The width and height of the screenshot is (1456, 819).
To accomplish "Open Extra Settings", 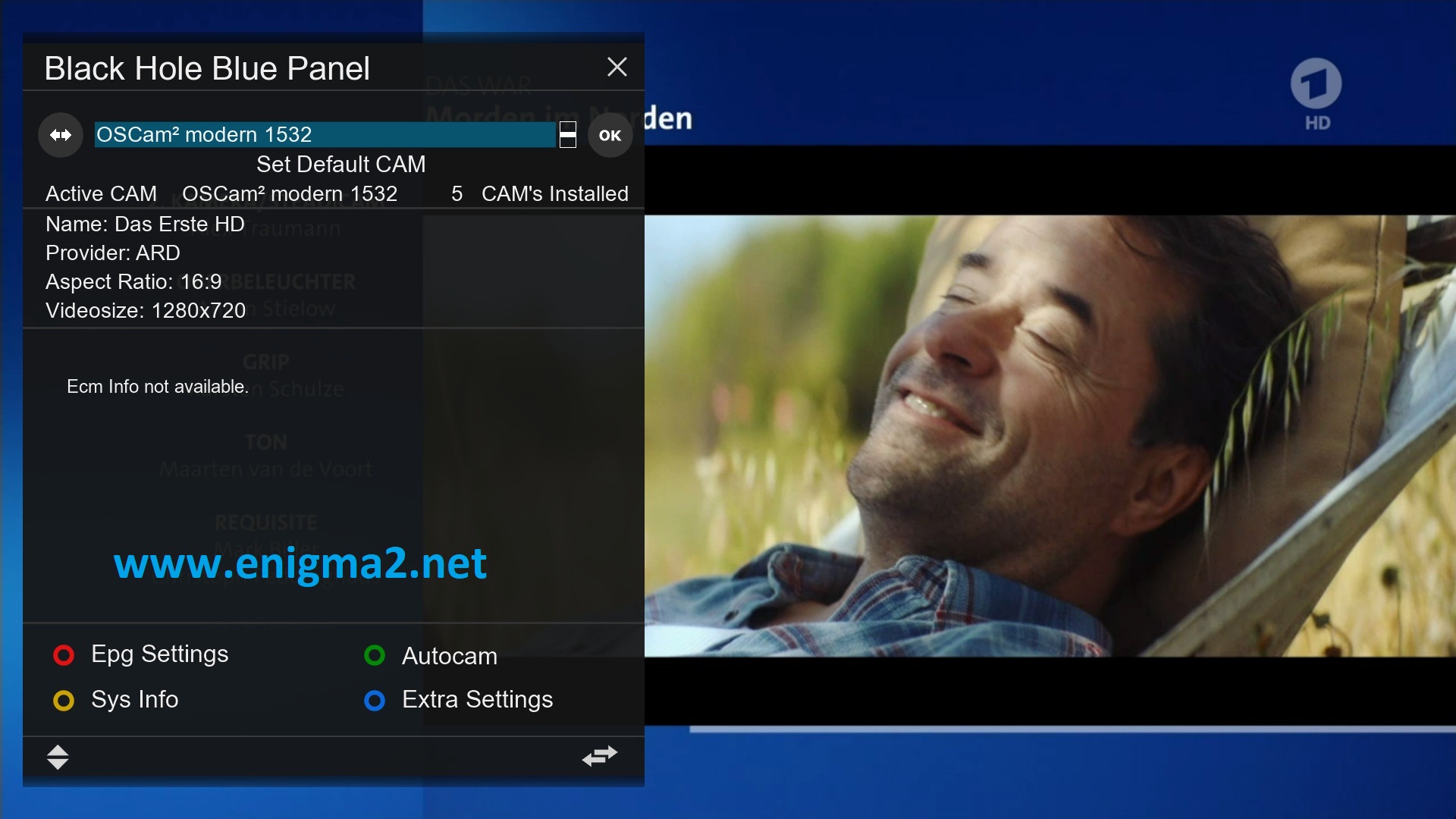I will (x=478, y=699).
